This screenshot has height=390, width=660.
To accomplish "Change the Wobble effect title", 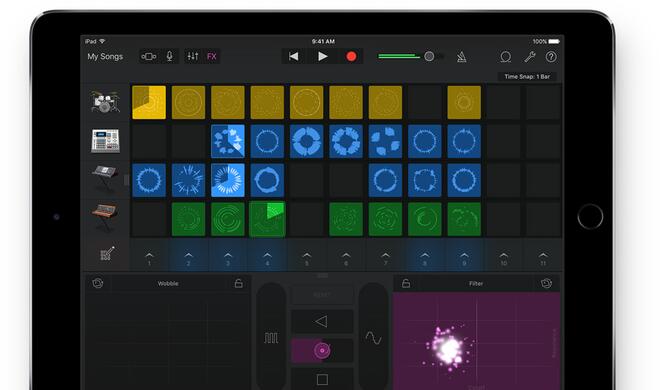I will (168, 284).
